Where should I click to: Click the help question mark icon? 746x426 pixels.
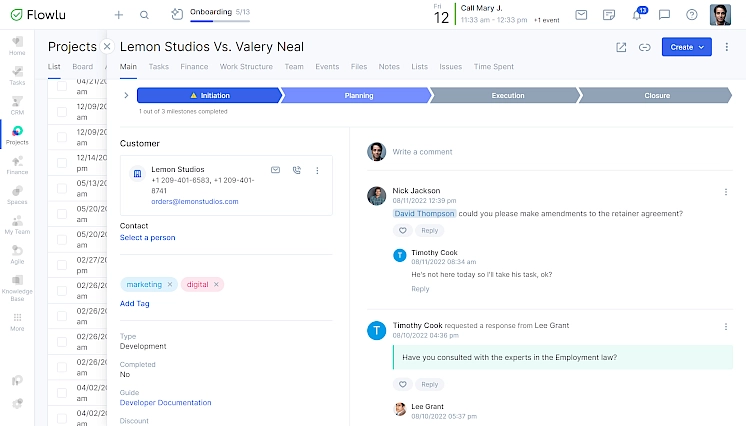point(692,15)
